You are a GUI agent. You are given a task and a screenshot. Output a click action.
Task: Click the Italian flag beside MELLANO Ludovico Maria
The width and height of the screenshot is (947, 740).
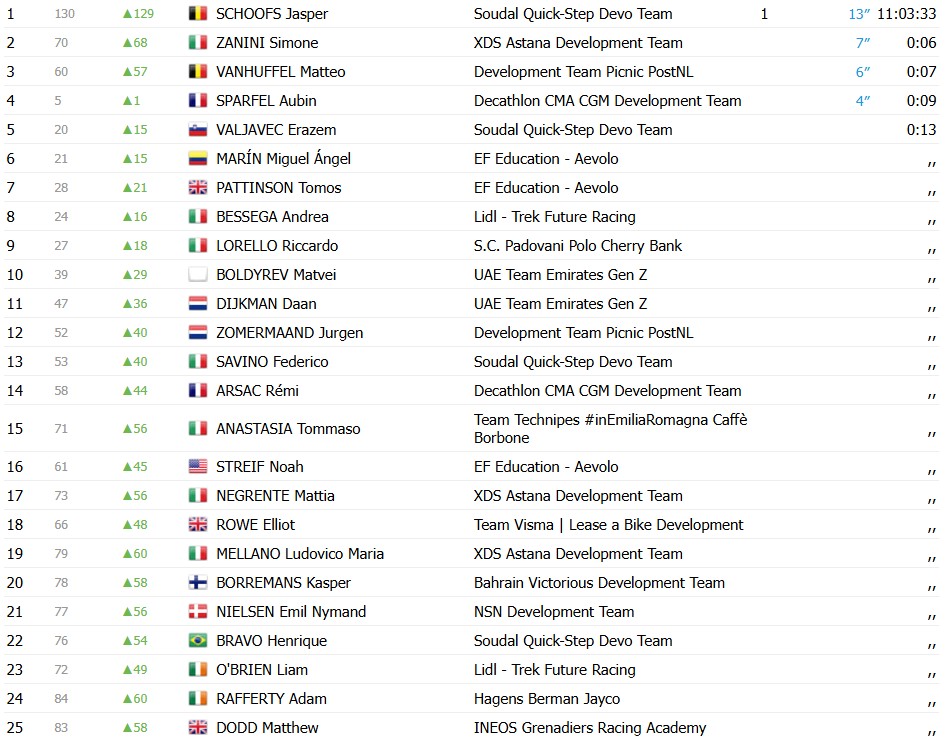(197, 554)
